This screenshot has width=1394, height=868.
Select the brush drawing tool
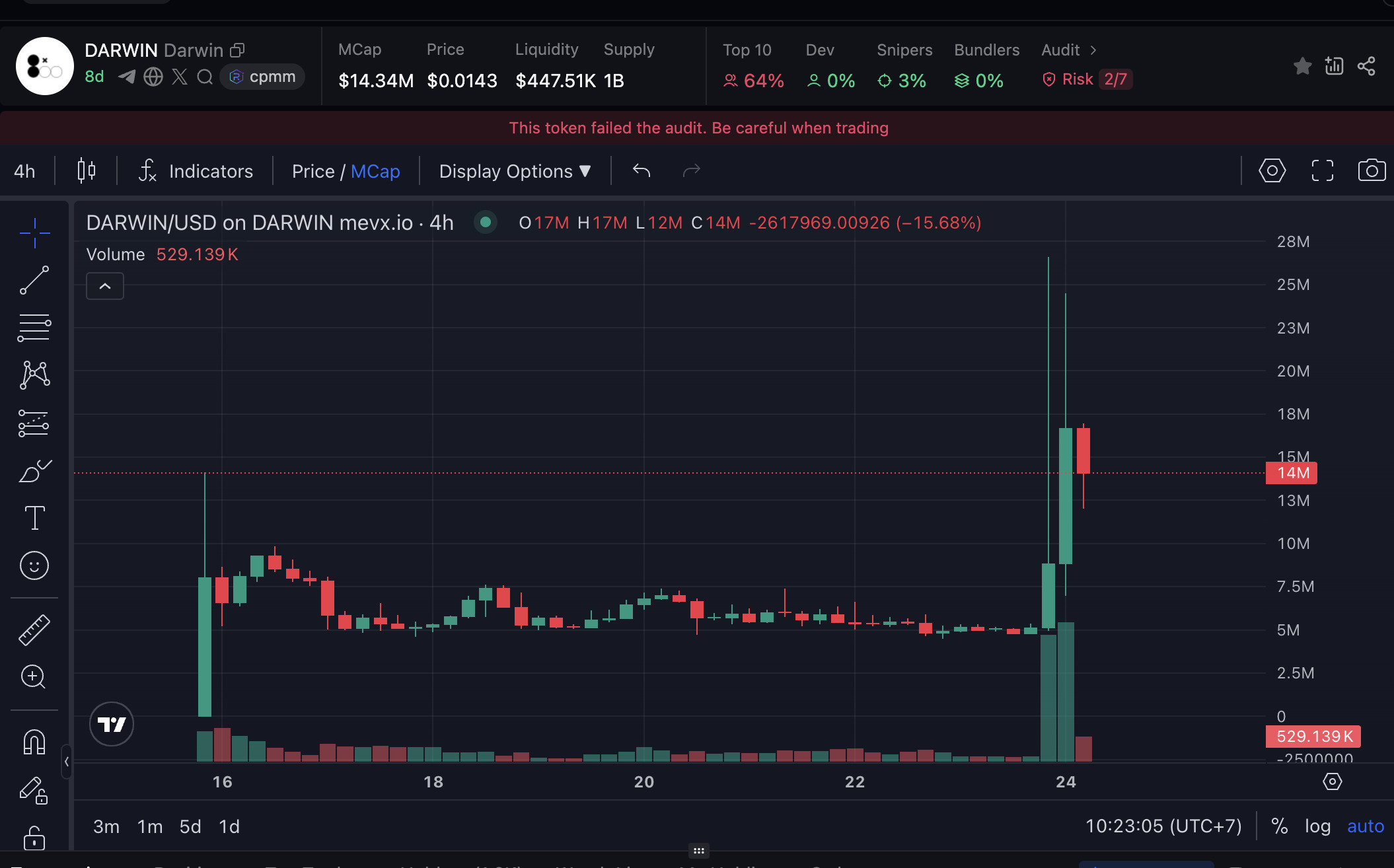point(34,471)
